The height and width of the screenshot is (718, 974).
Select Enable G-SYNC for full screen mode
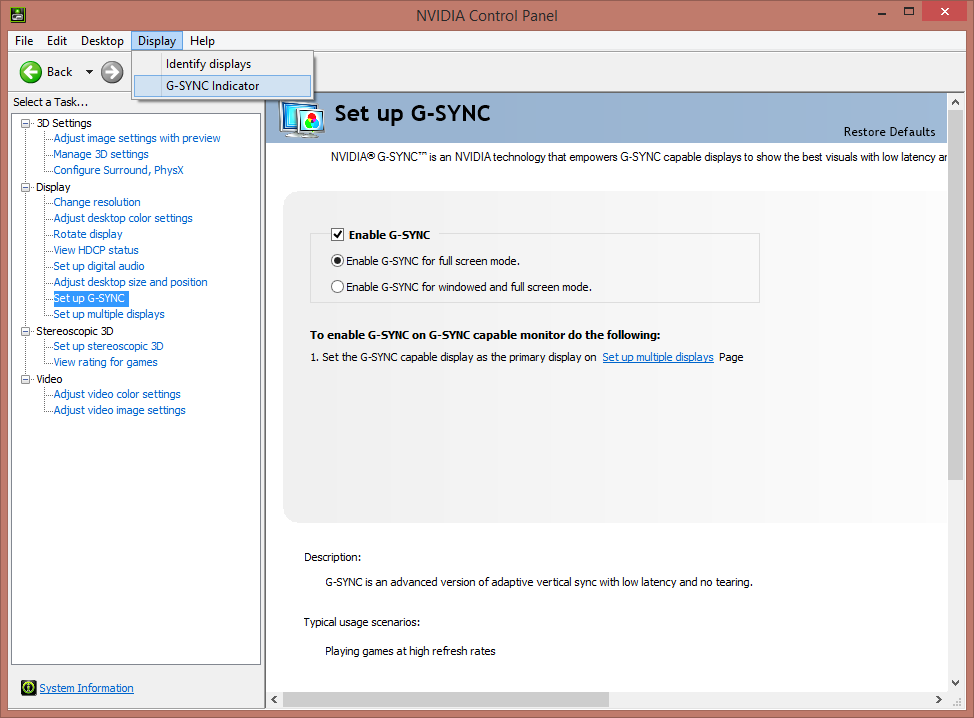(x=338, y=261)
